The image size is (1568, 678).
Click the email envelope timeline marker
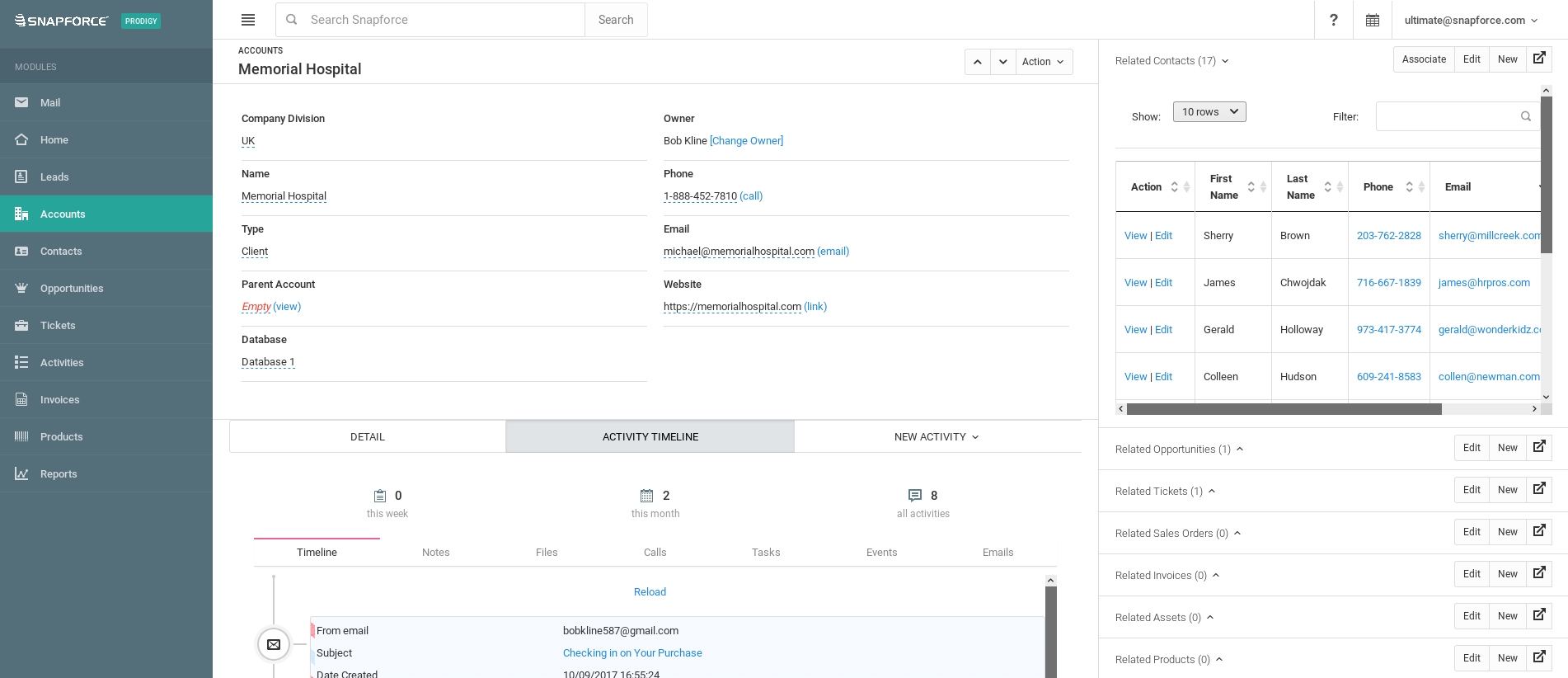pos(274,644)
